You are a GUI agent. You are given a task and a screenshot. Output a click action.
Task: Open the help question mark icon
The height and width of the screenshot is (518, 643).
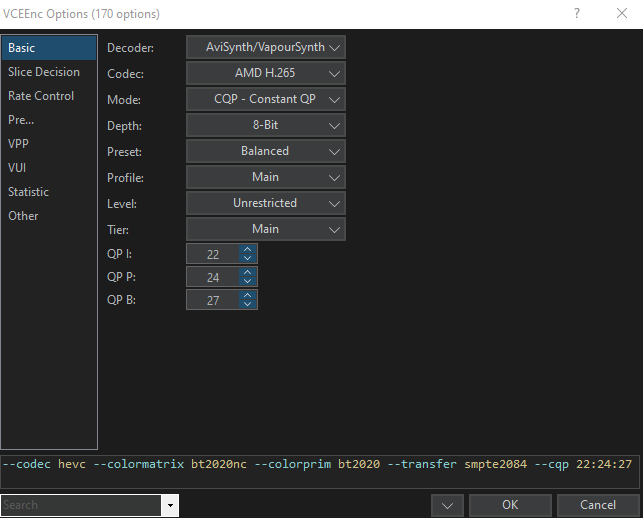pos(577,14)
